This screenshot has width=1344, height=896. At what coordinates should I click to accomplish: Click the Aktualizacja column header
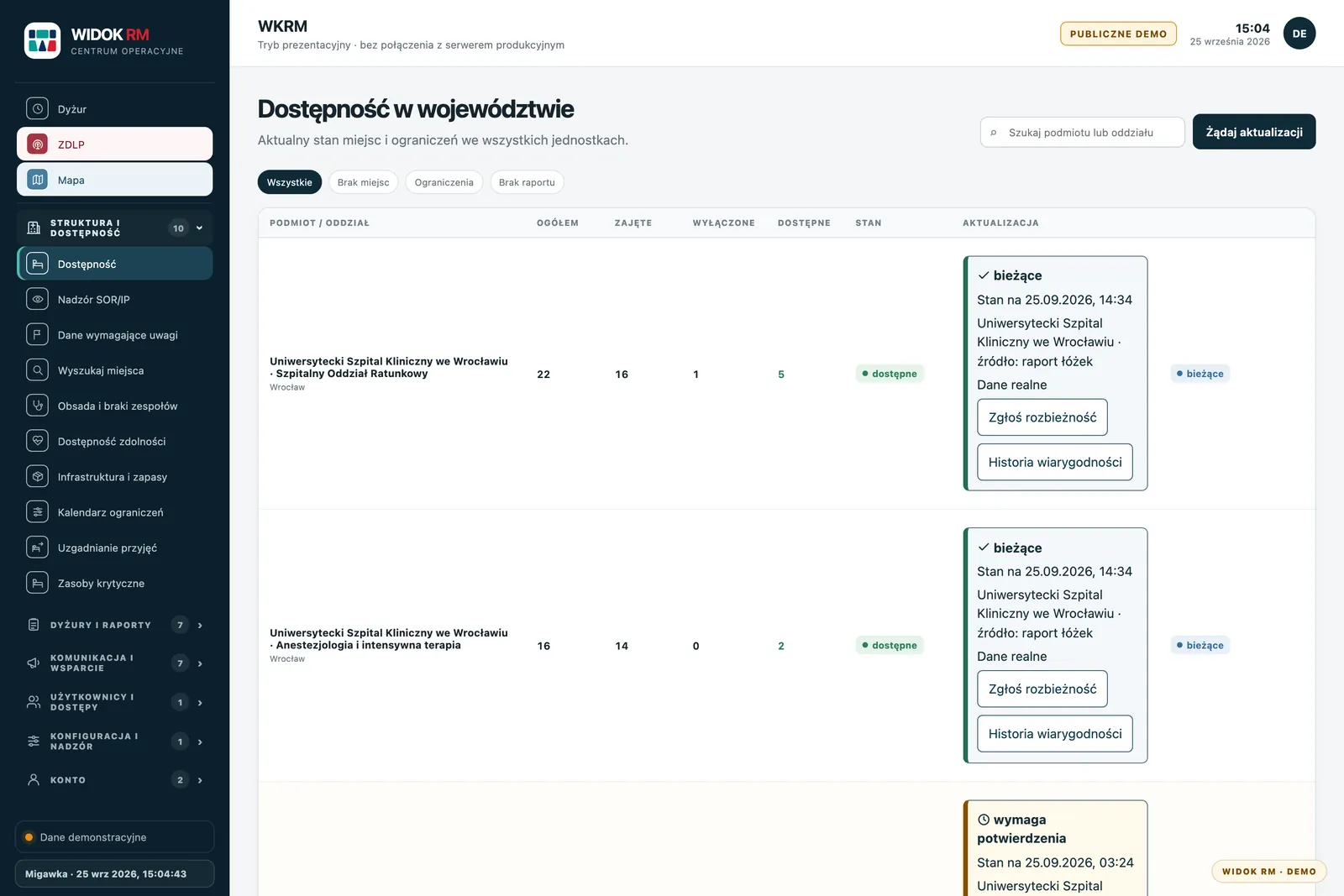point(1000,223)
